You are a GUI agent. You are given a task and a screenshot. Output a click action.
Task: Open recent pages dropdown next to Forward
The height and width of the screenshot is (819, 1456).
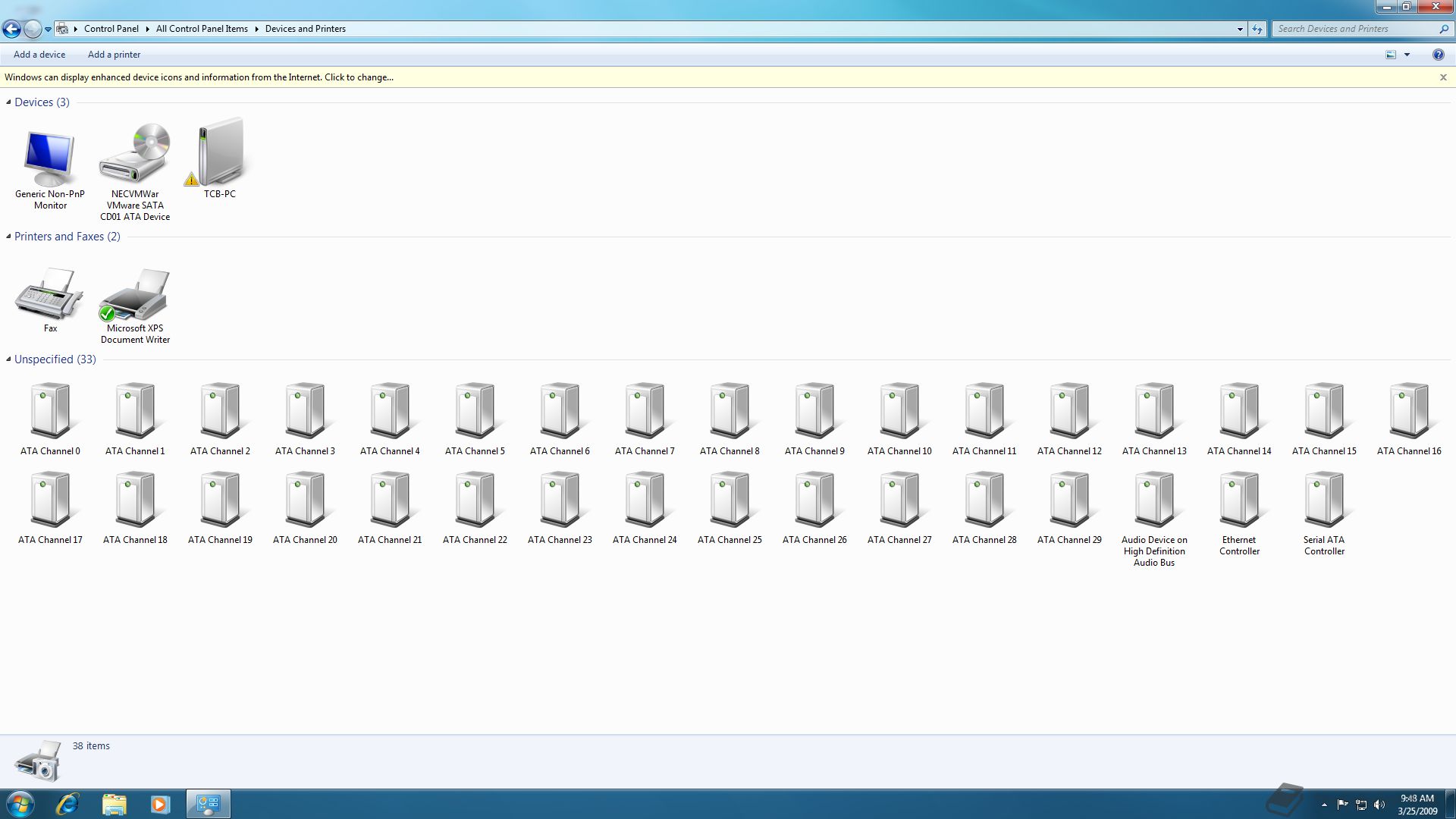pyautogui.click(x=48, y=30)
